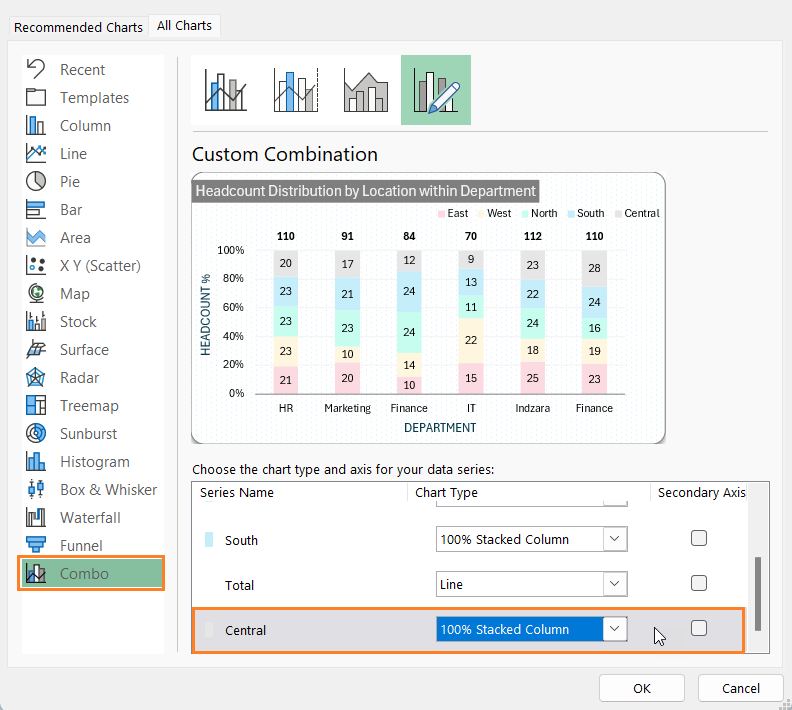Choose the Waterfall chart icon

pos(36,517)
